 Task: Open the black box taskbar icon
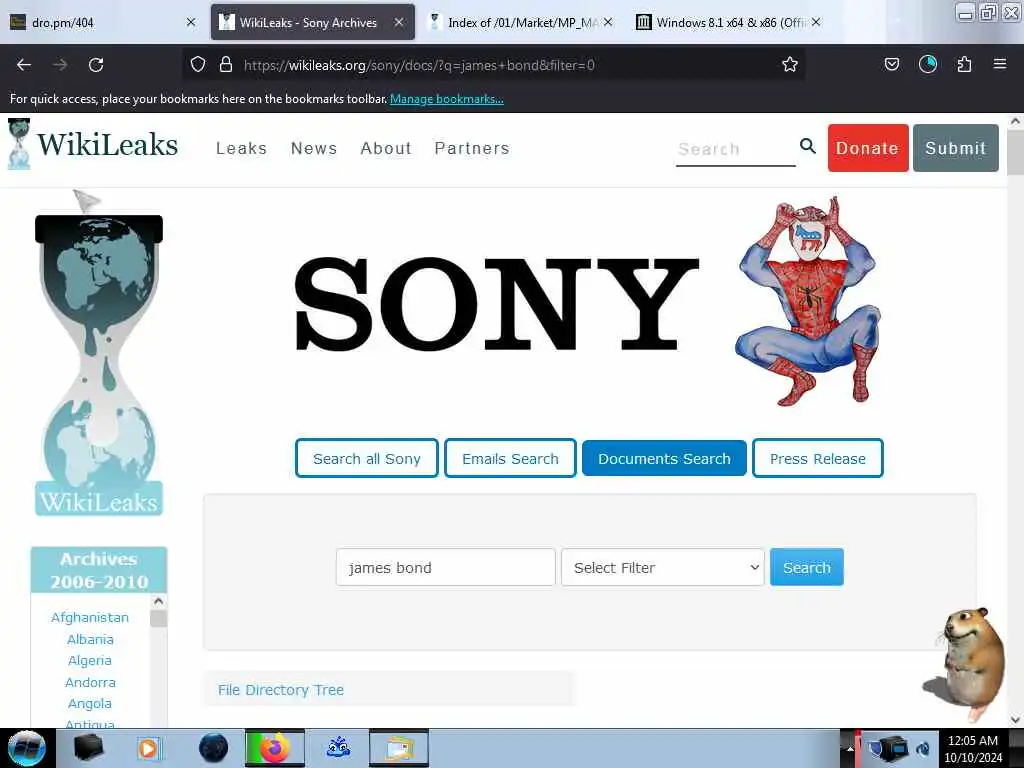pos(88,748)
